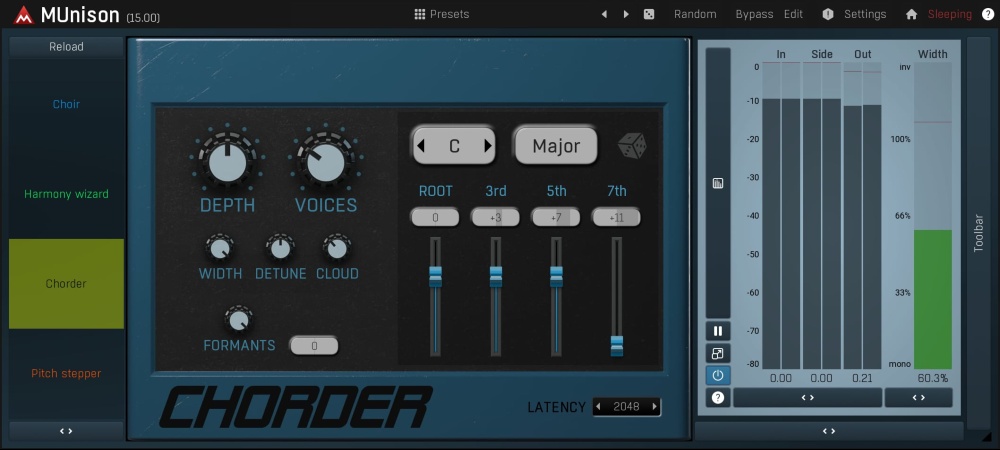Select the Harmony wizard device
This screenshot has width=1000, height=450.
pyautogui.click(x=66, y=194)
